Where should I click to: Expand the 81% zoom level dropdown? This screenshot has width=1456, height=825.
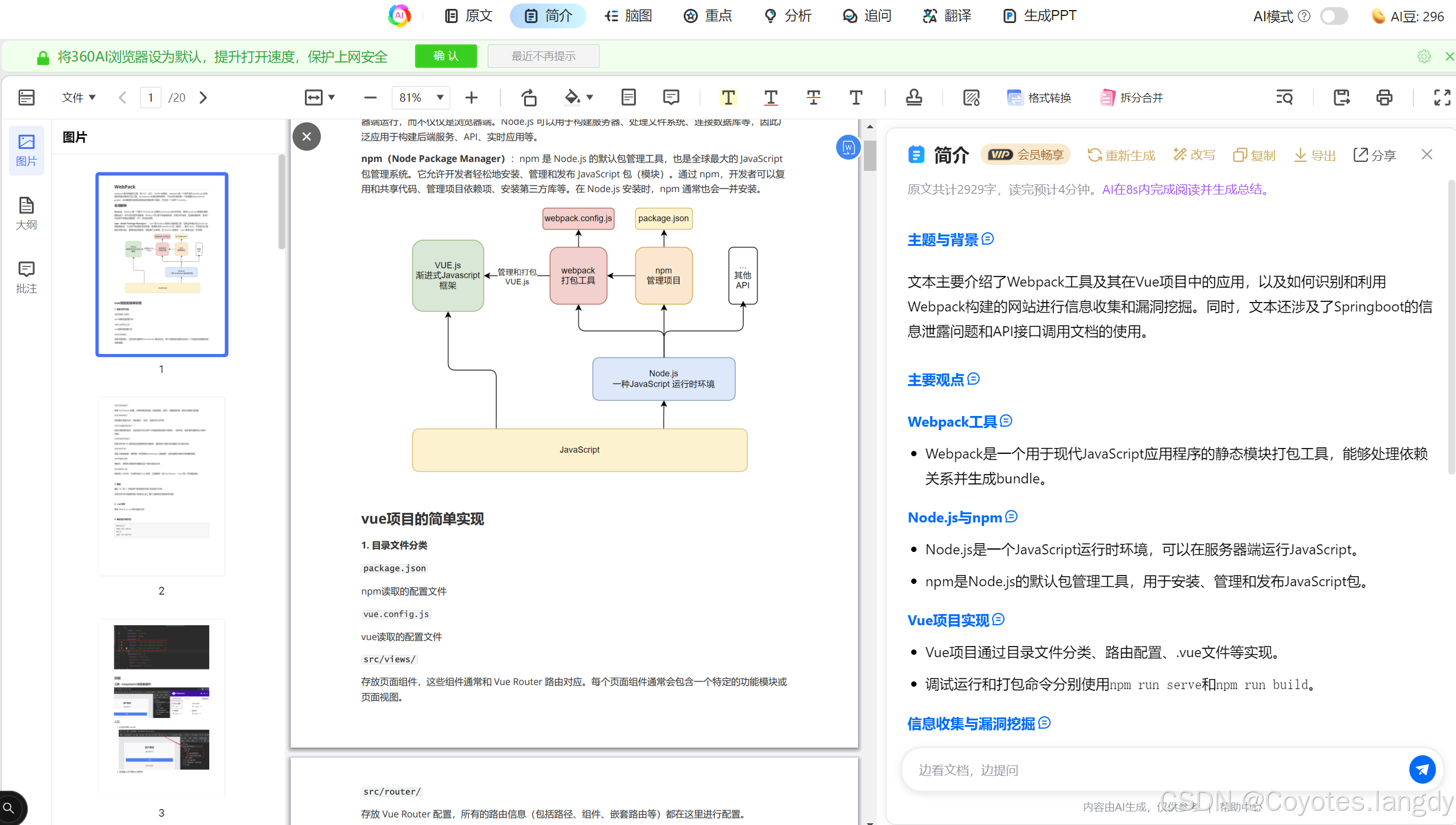[440, 98]
